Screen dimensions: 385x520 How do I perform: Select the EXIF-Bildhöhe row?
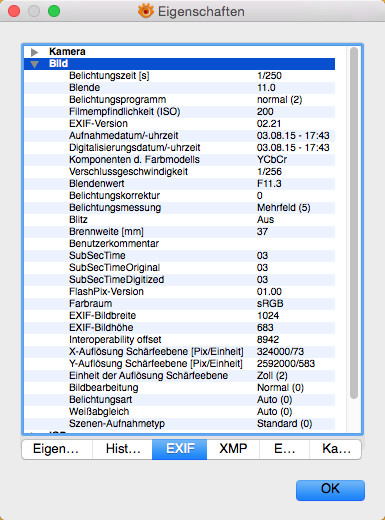(179, 328)
